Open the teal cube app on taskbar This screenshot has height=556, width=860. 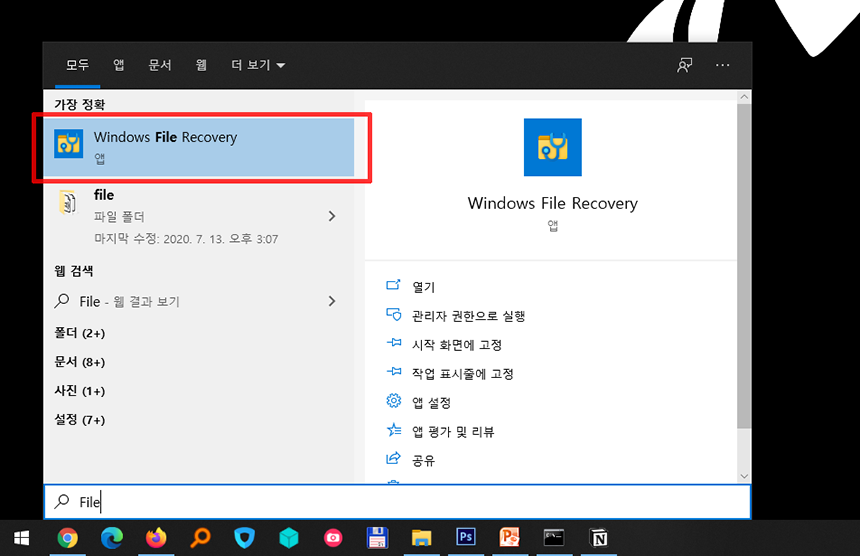pos(288,538)
